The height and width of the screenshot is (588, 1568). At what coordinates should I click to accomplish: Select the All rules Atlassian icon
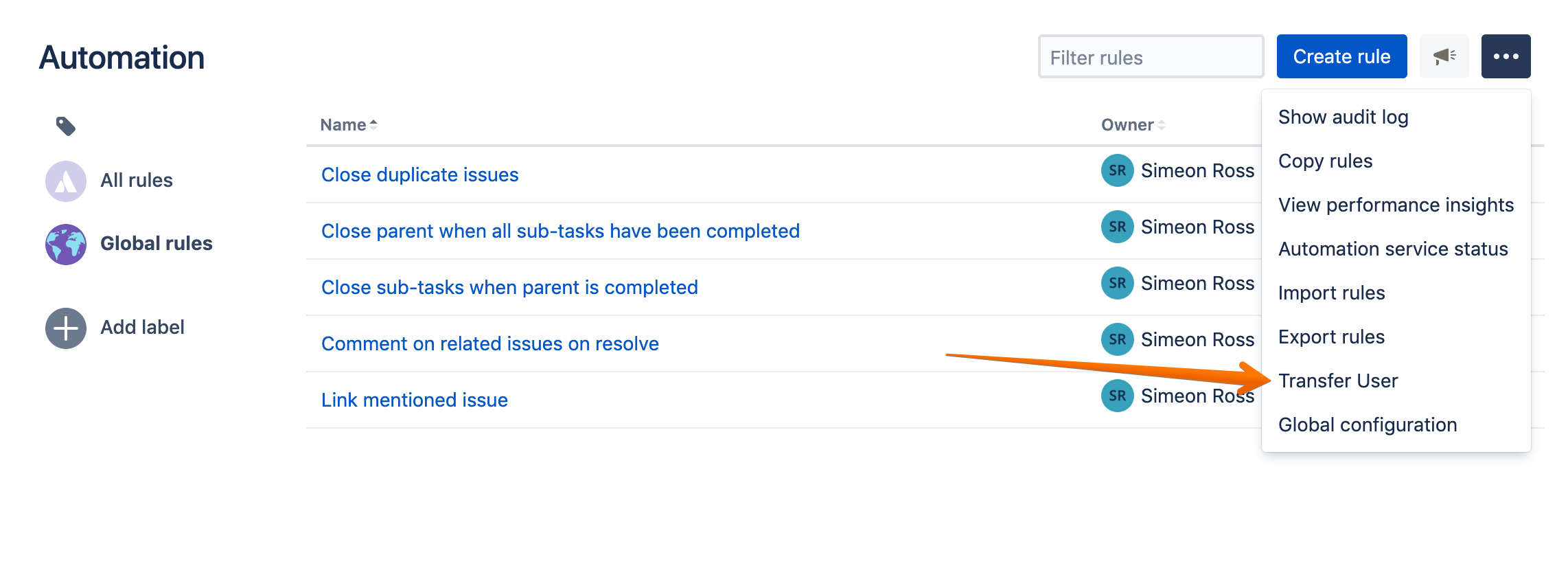(66, 181)
